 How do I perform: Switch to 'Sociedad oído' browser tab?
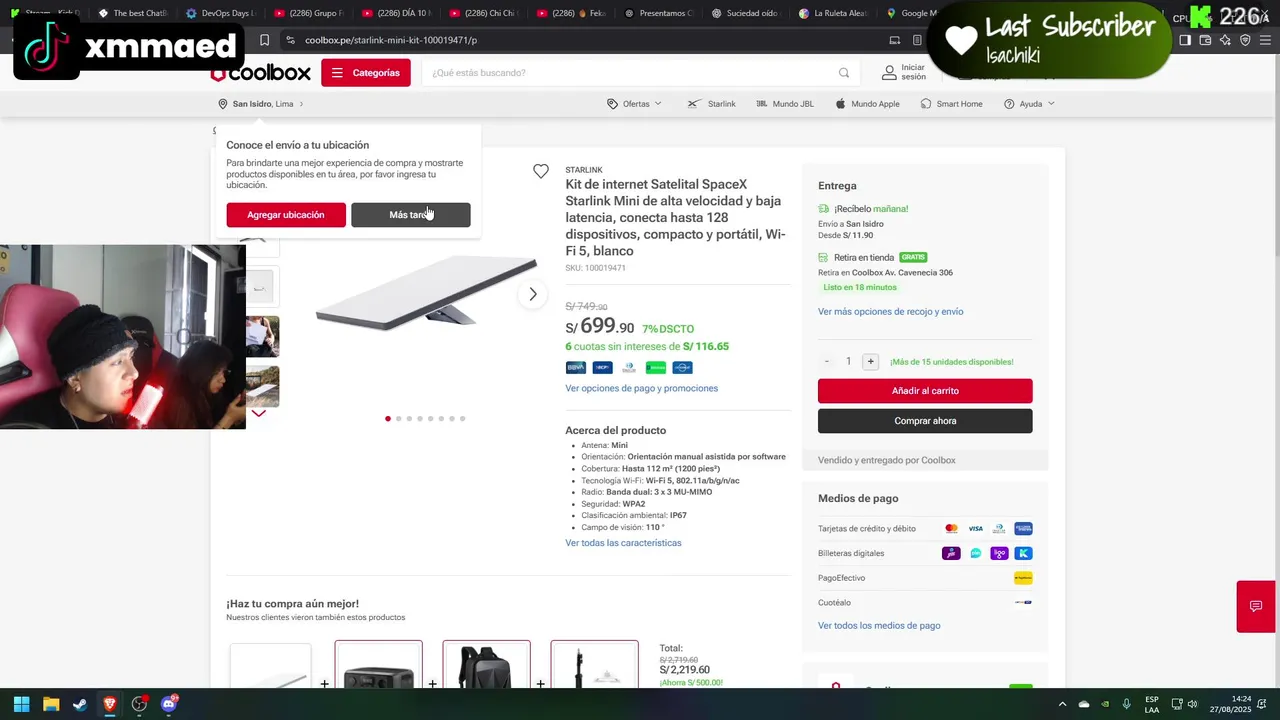tap(746, 13)
